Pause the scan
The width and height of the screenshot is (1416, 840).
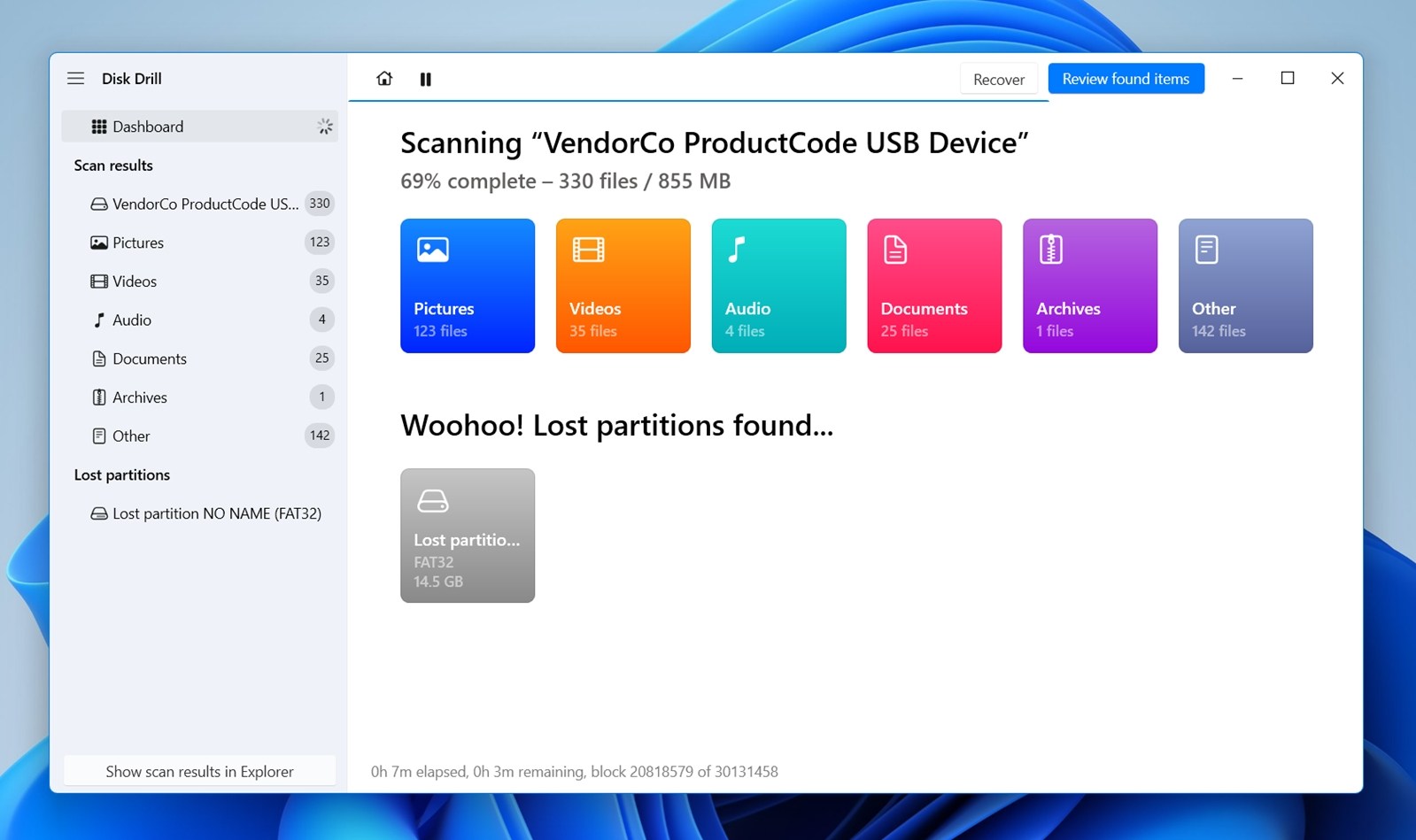pos(425,79)
